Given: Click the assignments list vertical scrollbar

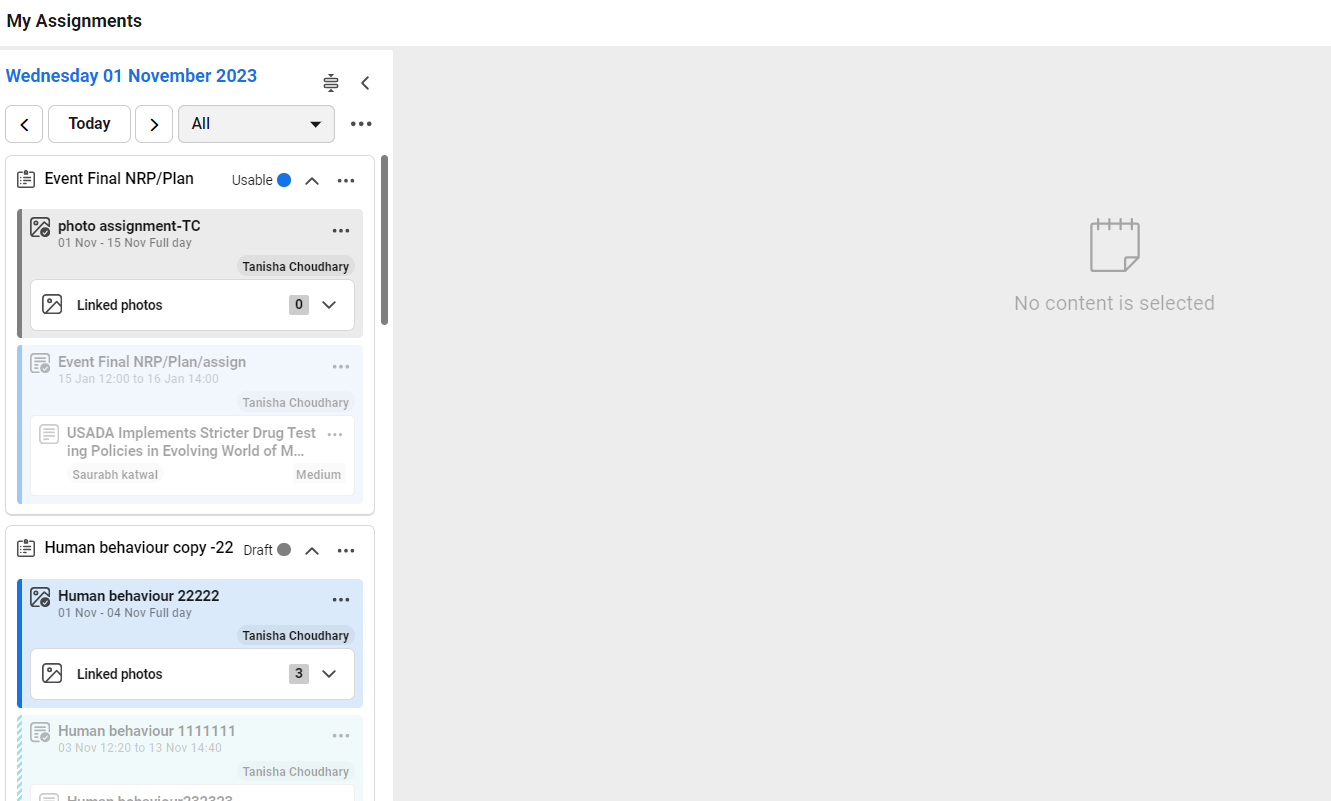Looking at the screenshot, I should pos(385,240).
